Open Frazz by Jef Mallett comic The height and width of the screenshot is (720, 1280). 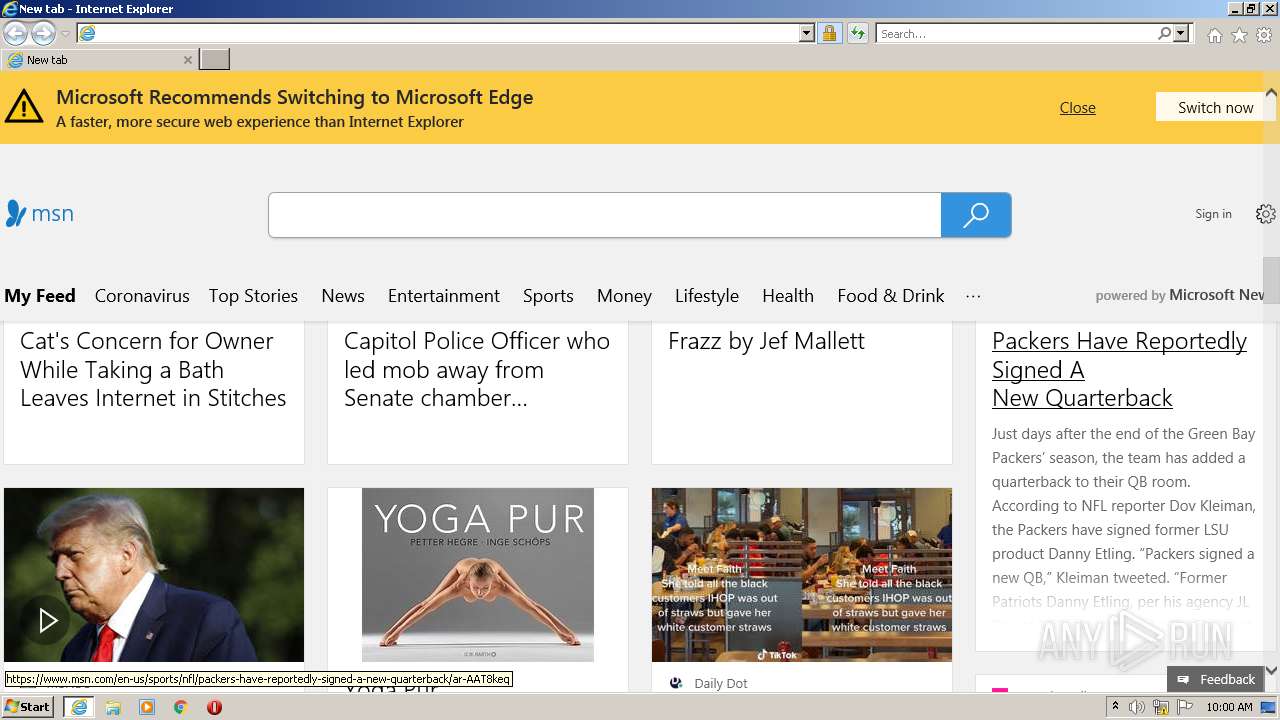coord(766,341)
